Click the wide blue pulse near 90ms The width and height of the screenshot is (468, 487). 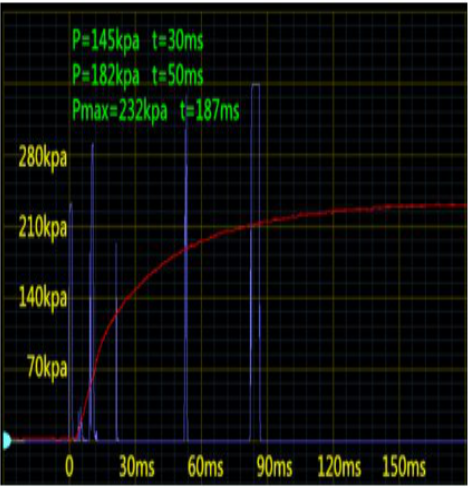[255, 262]
